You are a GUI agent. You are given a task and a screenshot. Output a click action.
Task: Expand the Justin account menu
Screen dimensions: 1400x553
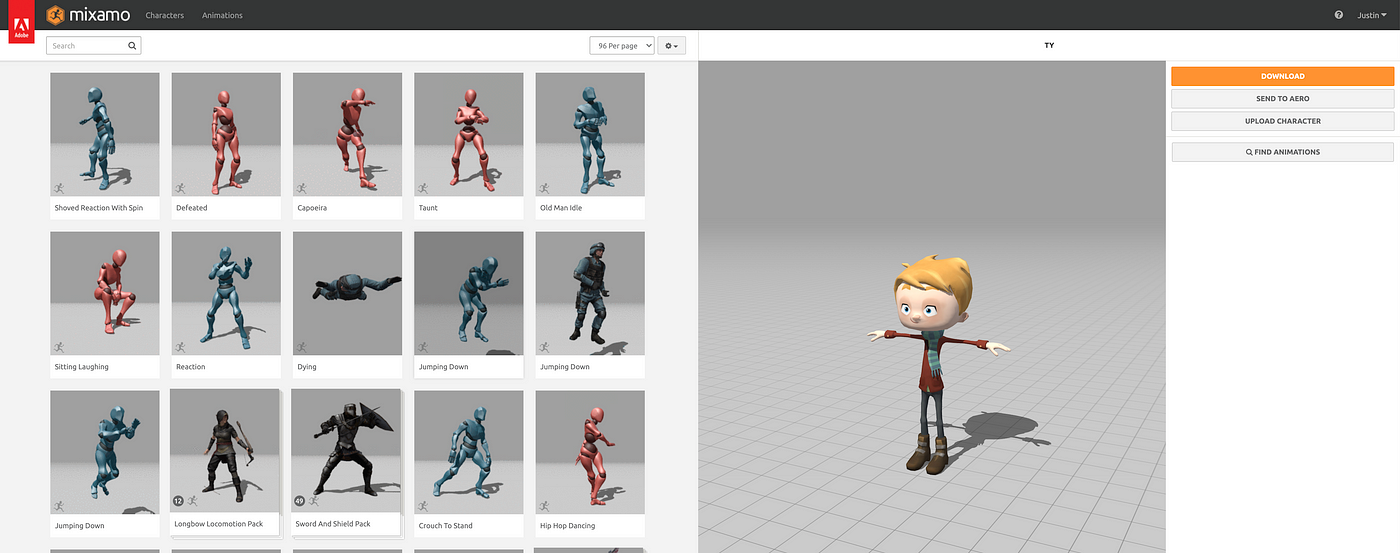1372,15
